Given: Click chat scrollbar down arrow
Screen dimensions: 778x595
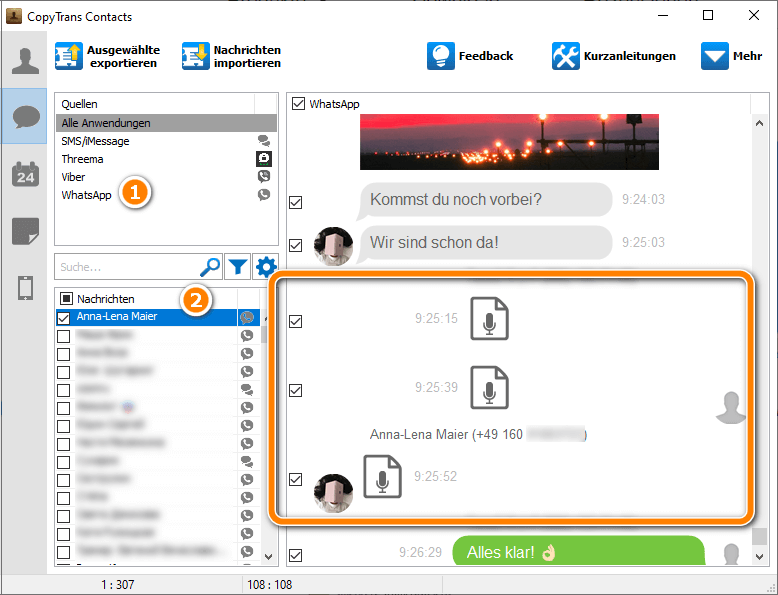Looking at the screenshot, I should [759, 556].
